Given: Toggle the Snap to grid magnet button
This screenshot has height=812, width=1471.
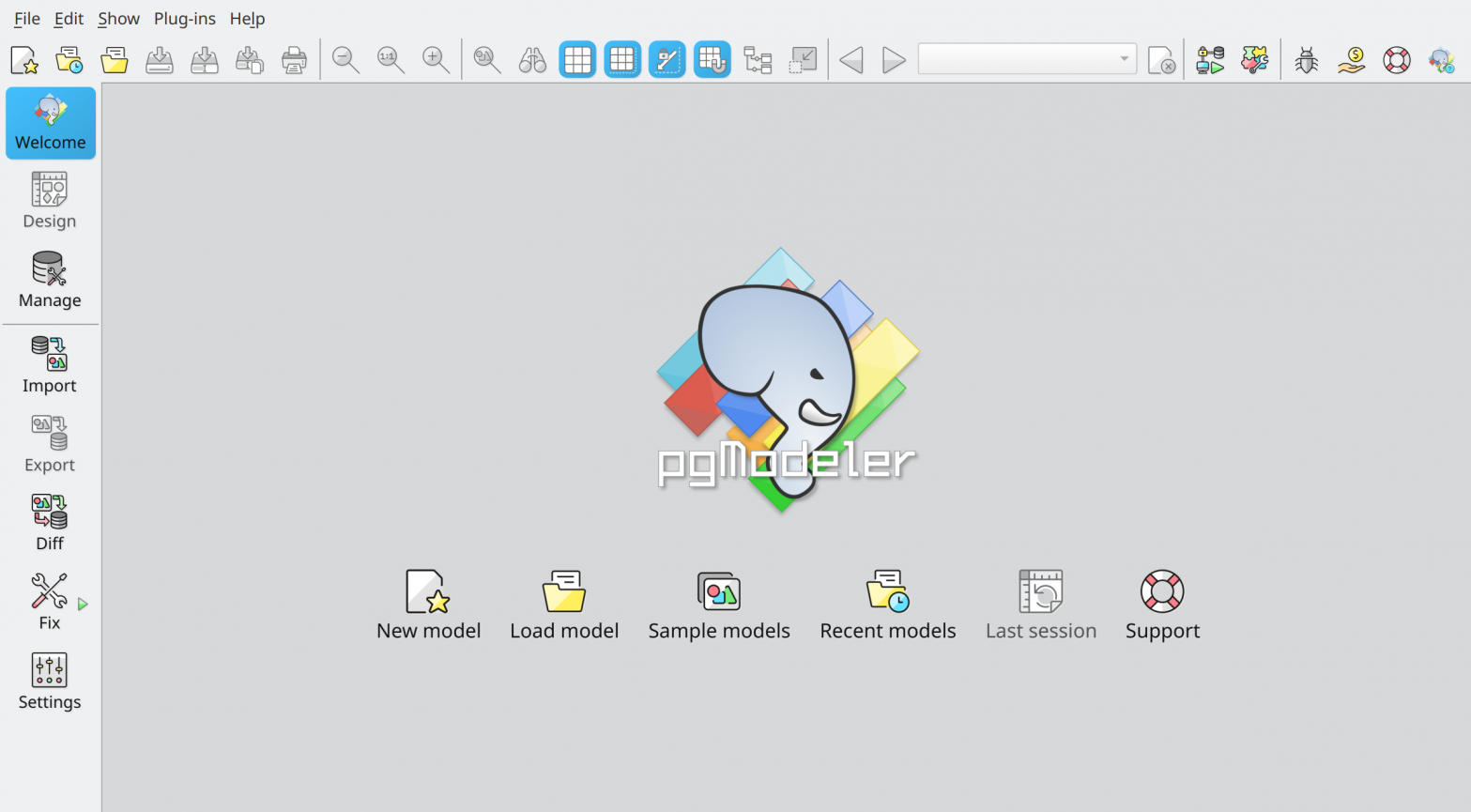Looking at the screenshot, I should coord(713,60).
